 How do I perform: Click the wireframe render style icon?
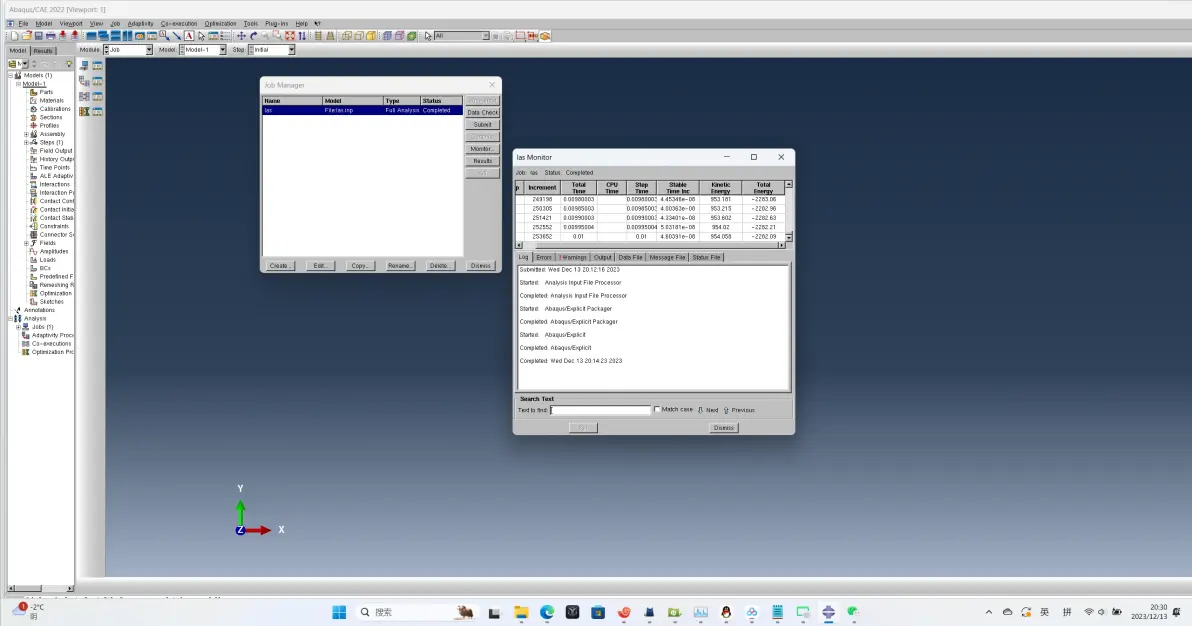pos(346,36)
